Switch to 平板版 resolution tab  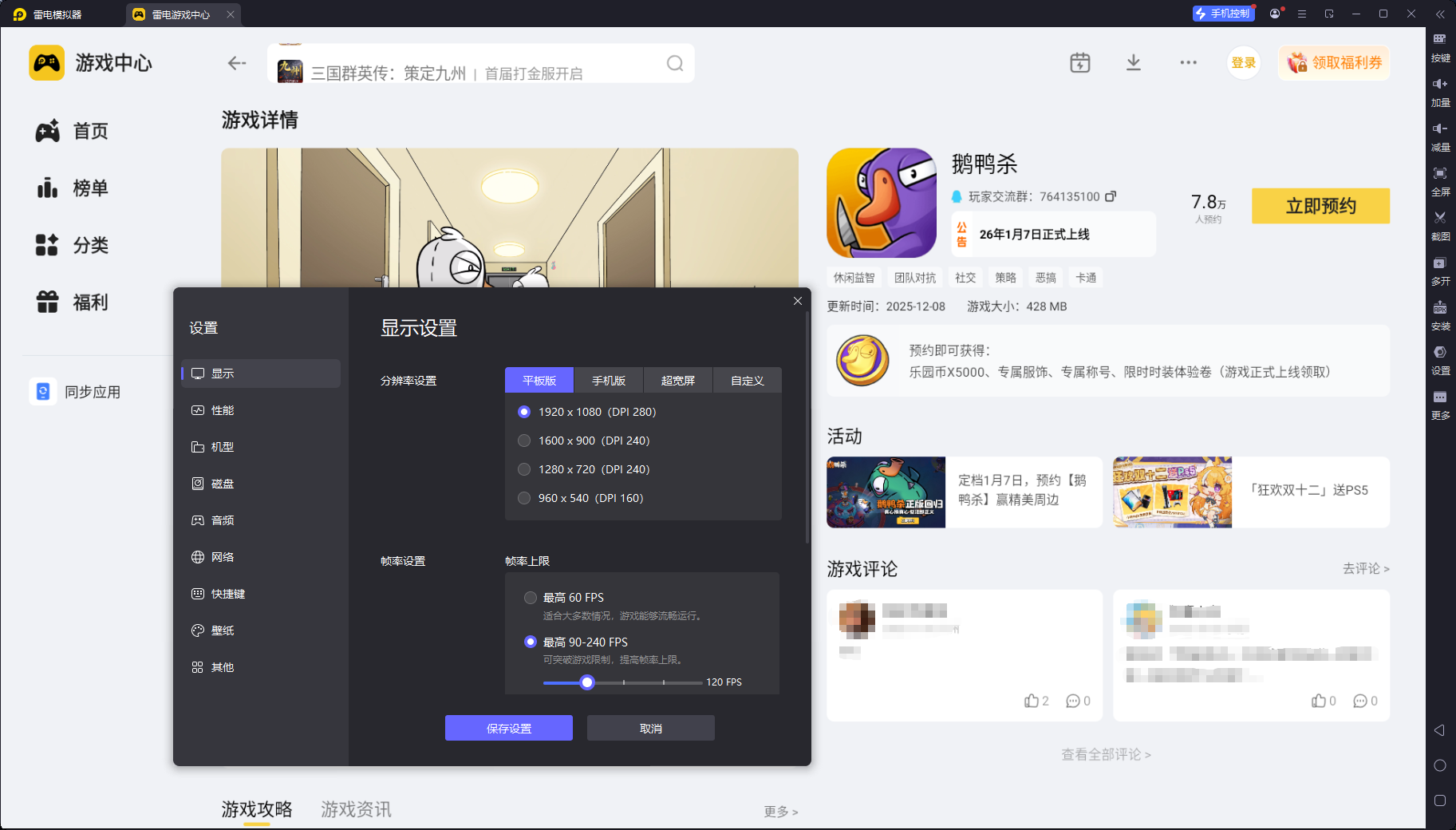click(539, 381)
